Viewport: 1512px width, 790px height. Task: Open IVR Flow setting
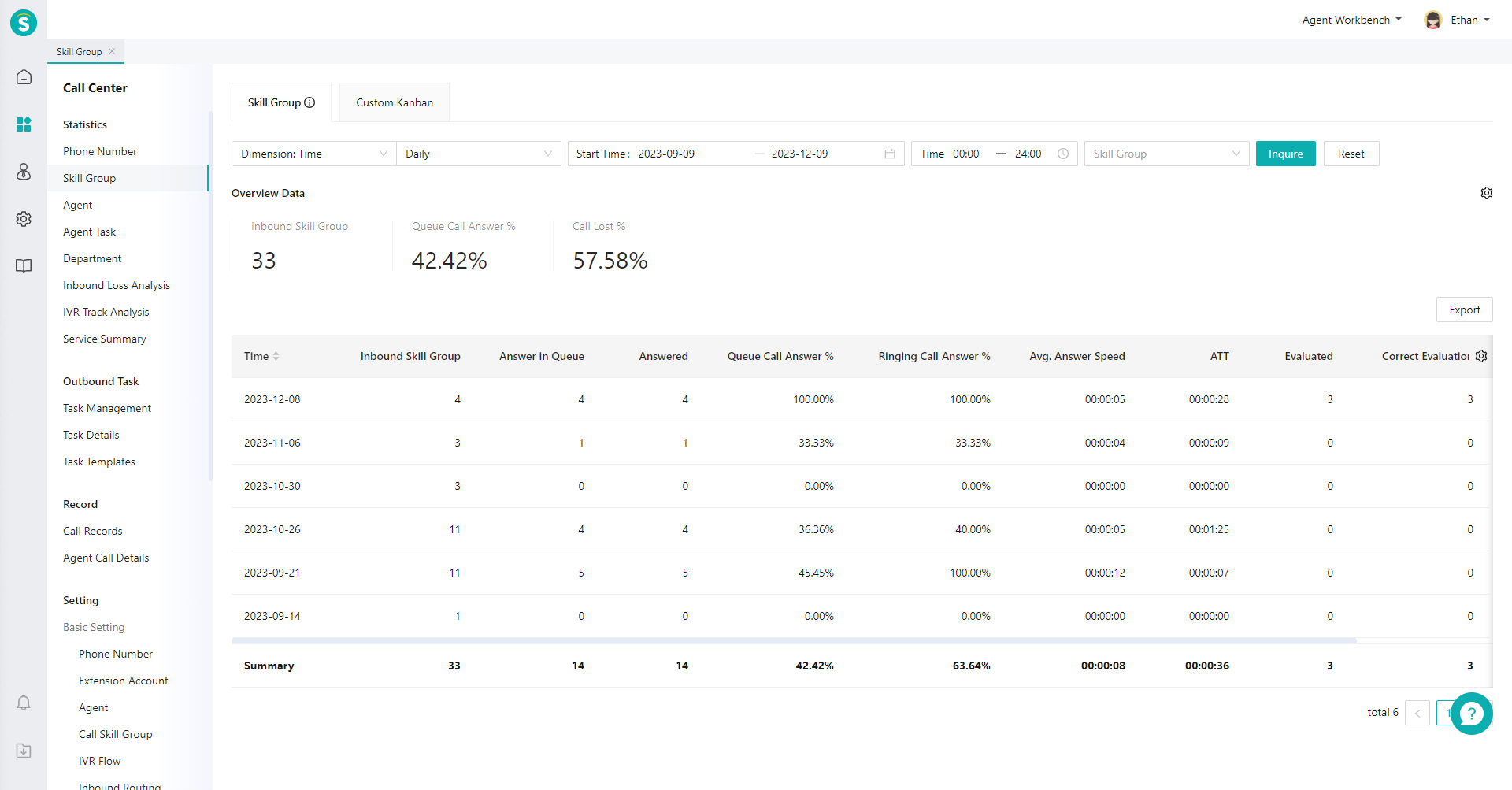[x=100, y=761]
